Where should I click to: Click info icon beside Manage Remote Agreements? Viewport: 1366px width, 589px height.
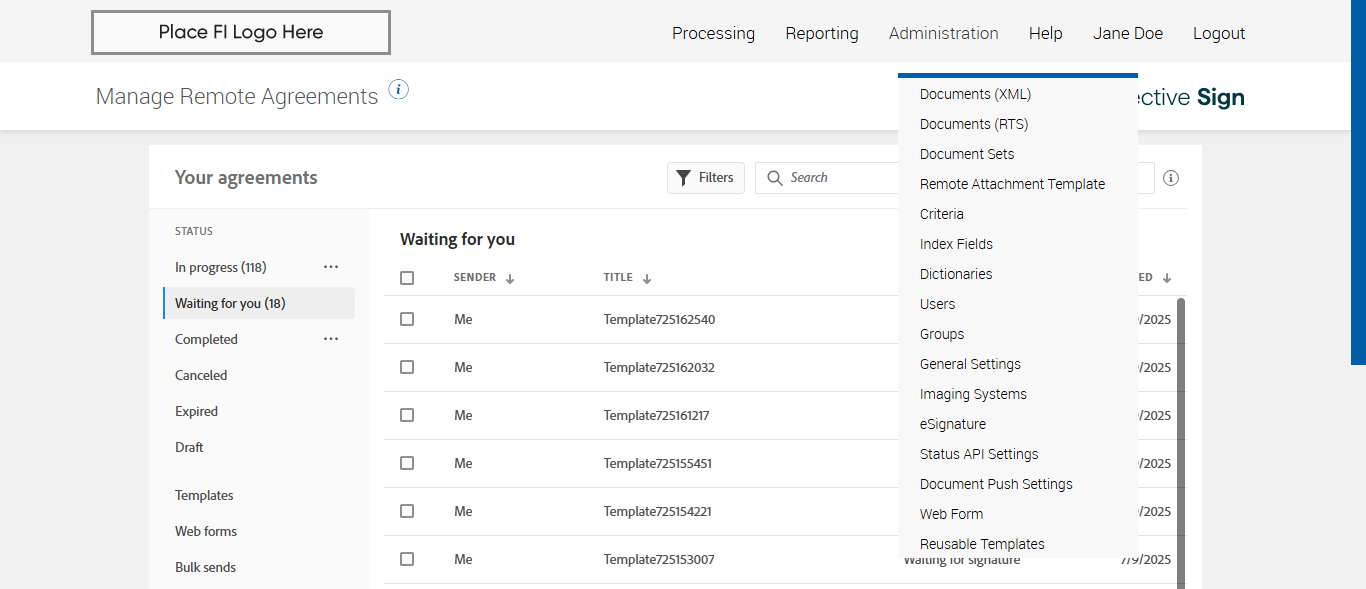[399, 90]
